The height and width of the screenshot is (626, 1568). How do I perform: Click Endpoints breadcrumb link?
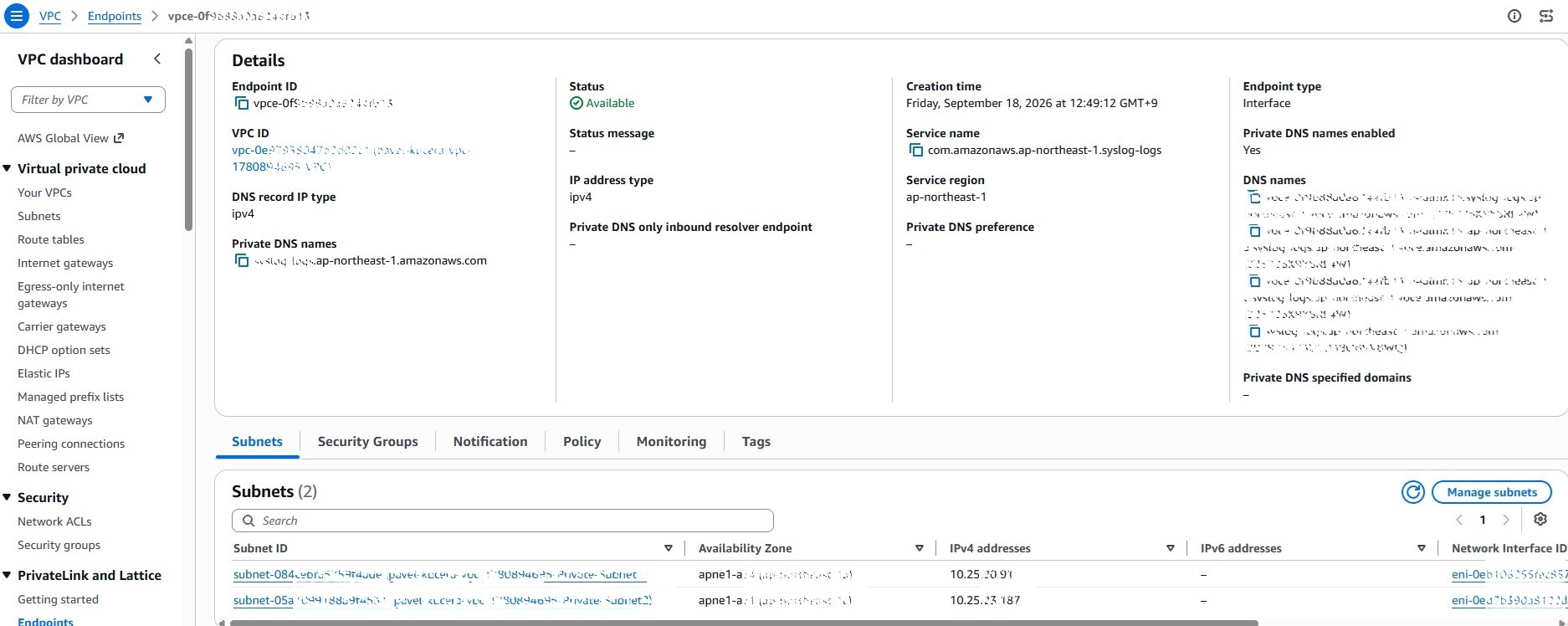(115, 16)
